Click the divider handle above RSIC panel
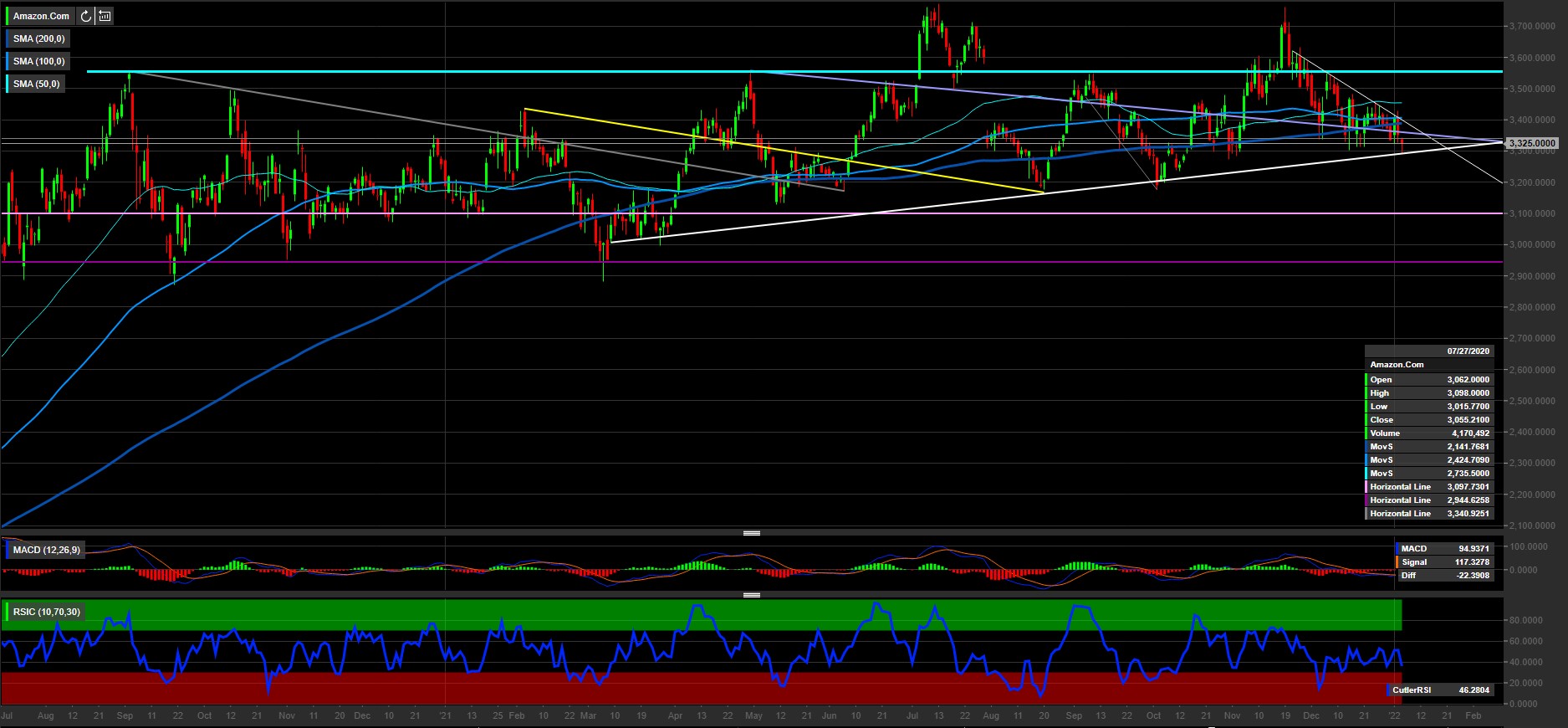 [x=751, y=595]
